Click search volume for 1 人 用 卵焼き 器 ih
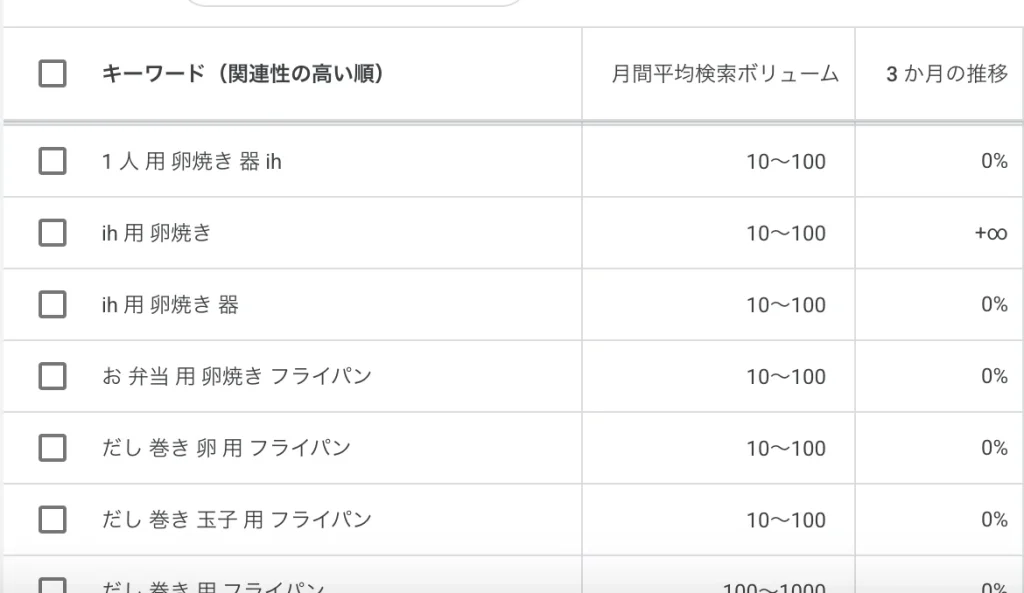The width and height of the screenshot is (1024, 593). click(786, 161)
